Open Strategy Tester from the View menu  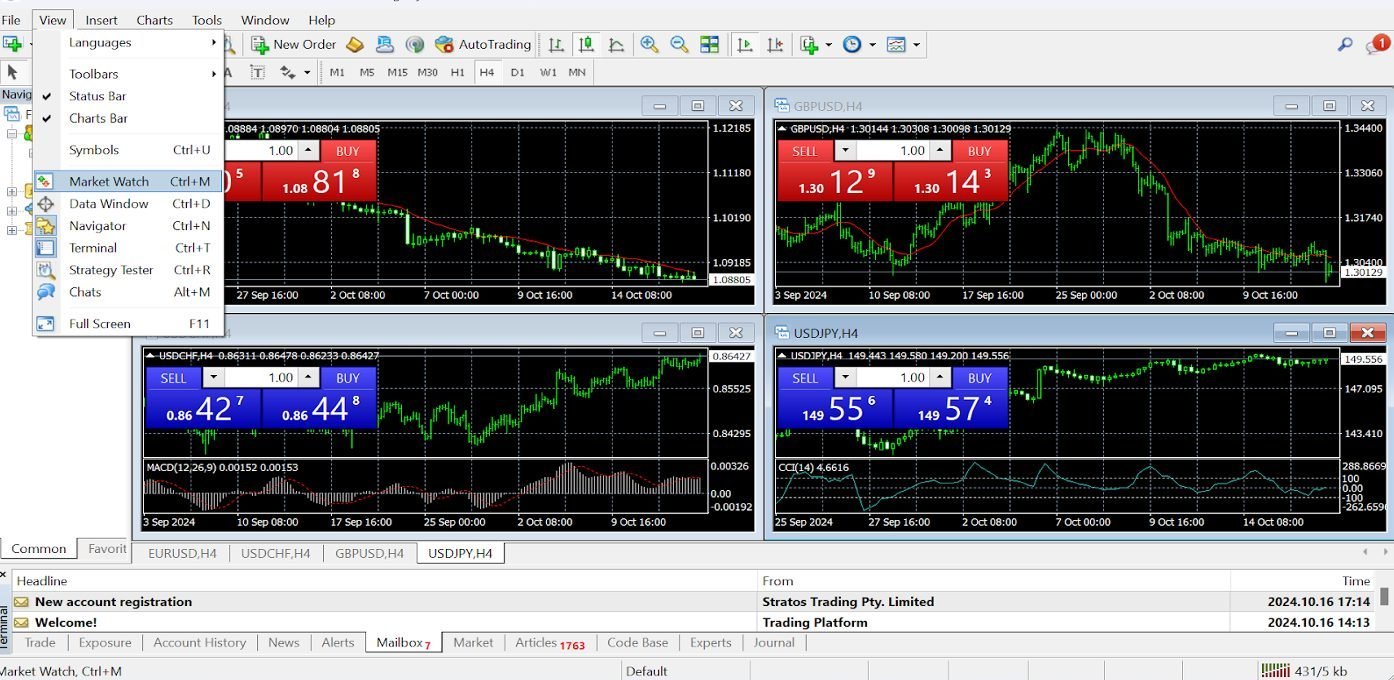128,270
